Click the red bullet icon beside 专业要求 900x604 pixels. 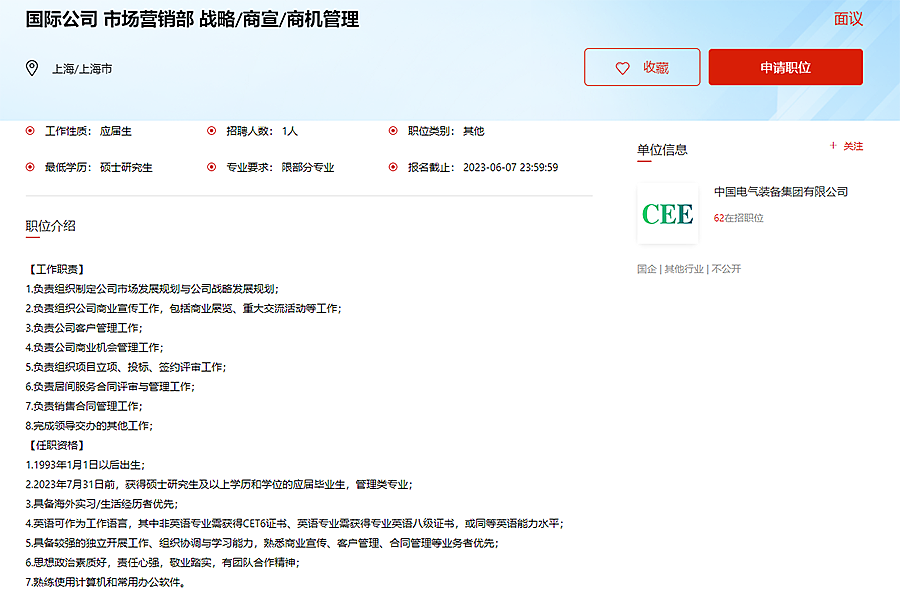pyautogui.click(x=211, y=167)
